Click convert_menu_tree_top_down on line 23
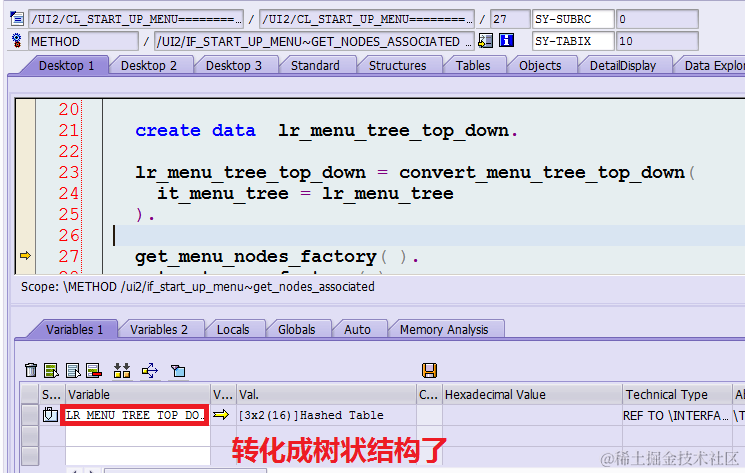Image resolution: width=745 pixels, height=473 pixels. click(x=542, y=172)
